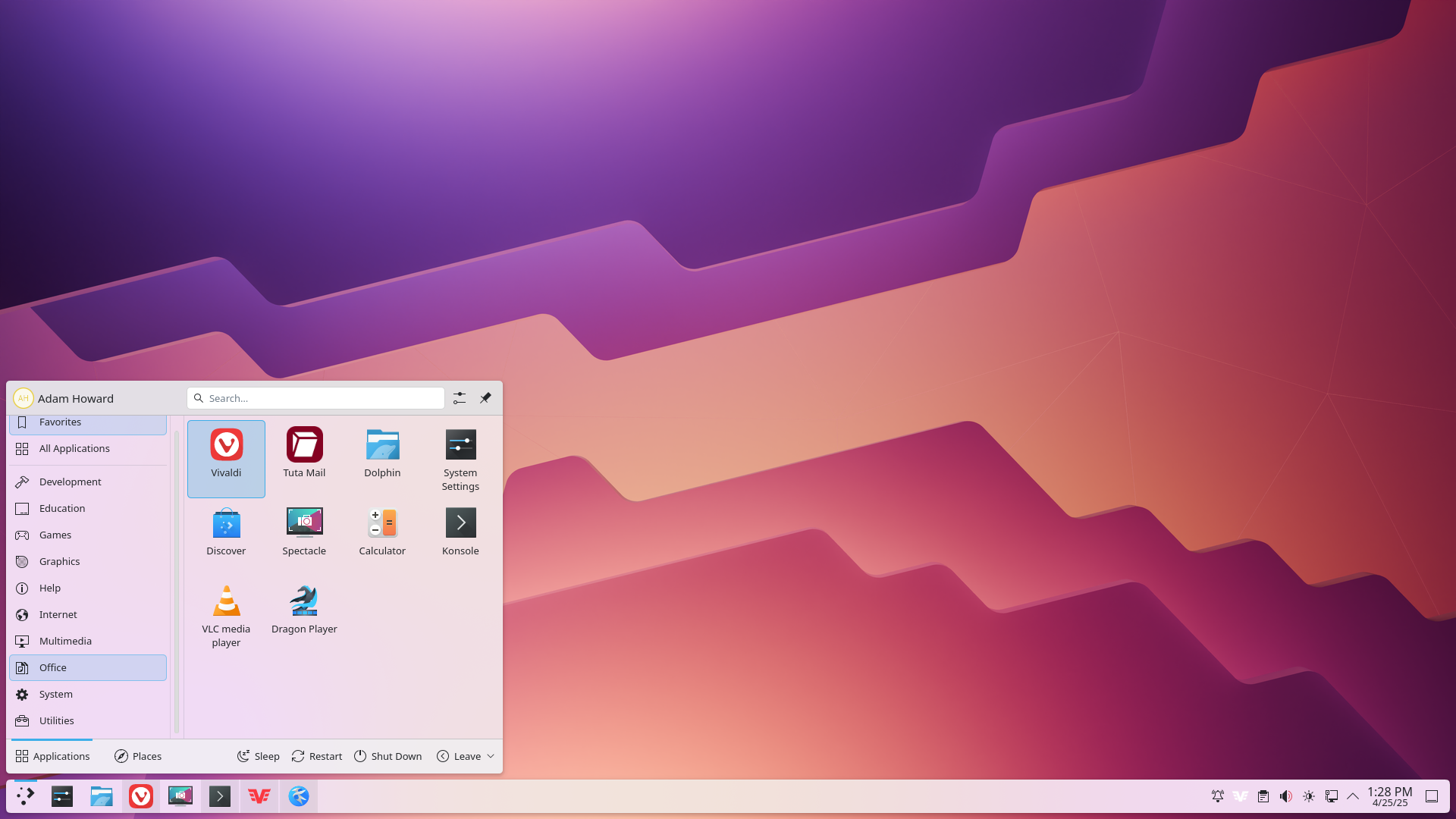Toggle pin to keep launcher open
Image resolution: width=1456 pixels, height=819 pixels.
[485, 398]
